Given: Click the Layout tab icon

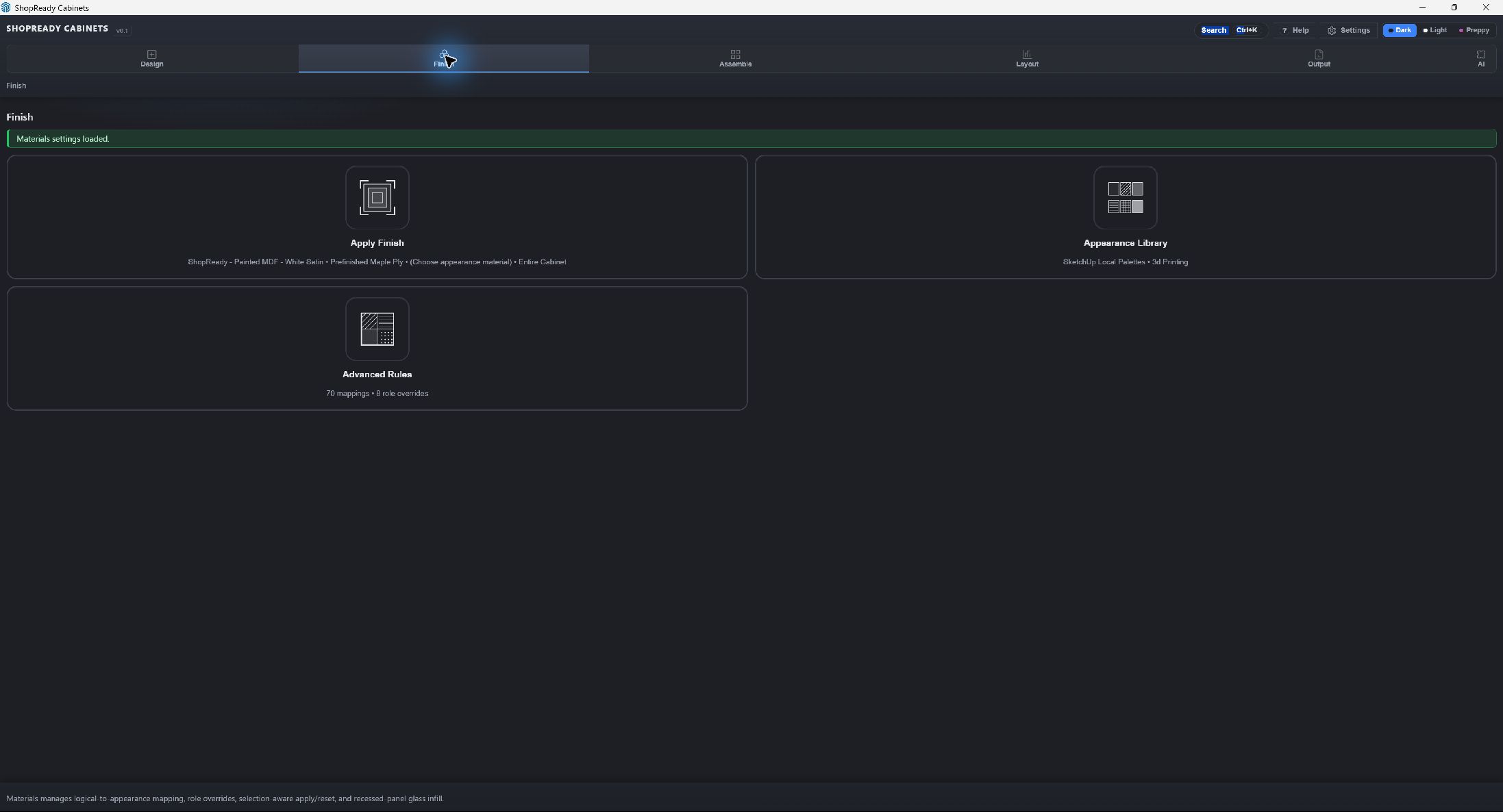Looking at the screenshot, I should pos(1026,54).
